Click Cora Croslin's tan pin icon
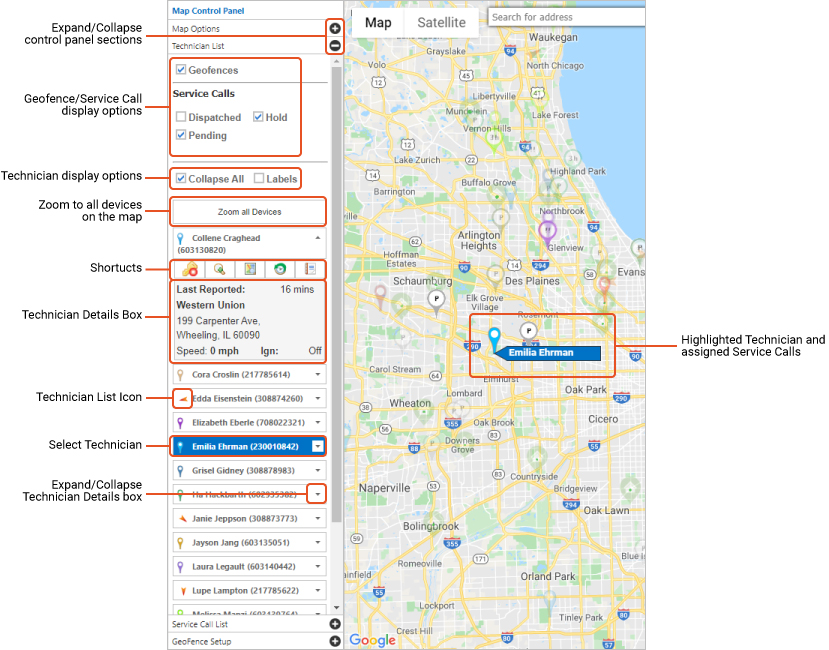This screenshot has width=829, height=650. pos(180,375)
